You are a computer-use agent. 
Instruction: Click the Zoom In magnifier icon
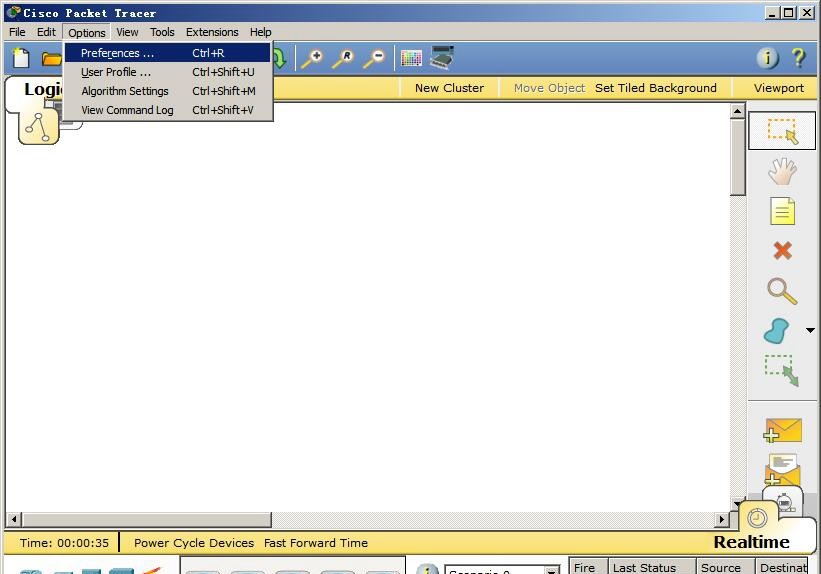(313, 58)
